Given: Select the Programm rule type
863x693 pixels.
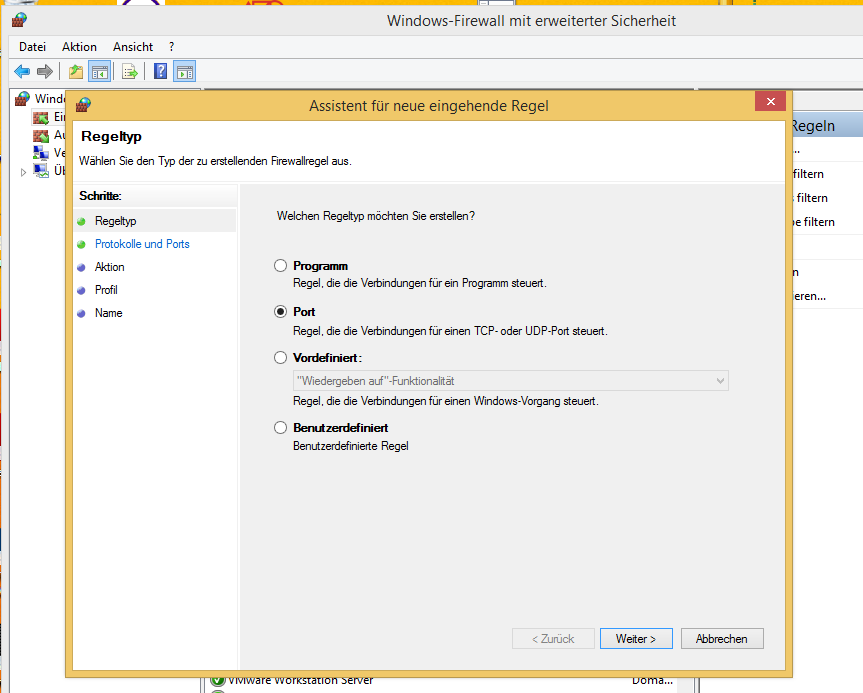Looking at the screenshot, I should 281,266.
